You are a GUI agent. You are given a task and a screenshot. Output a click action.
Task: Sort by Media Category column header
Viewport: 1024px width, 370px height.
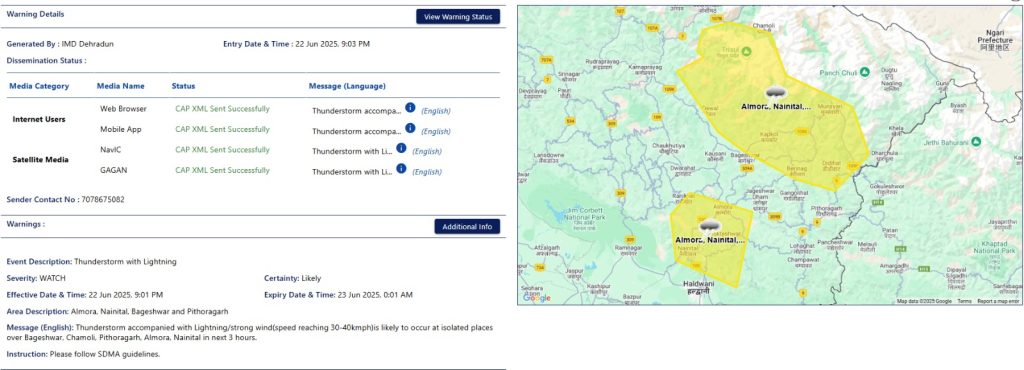coord(39,86)
